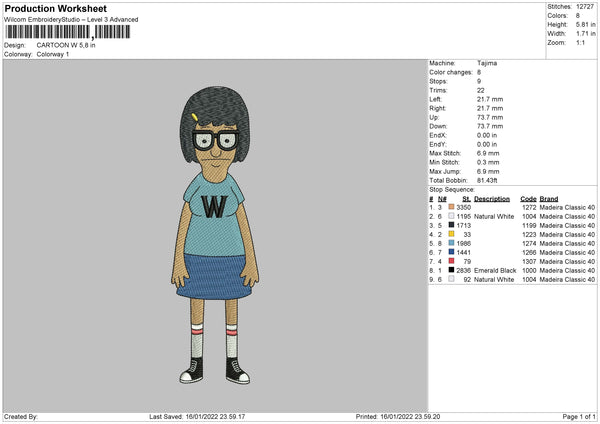Viewport: 600px width, 424px height.
Task: Click the Height value "5.81 in"
Action: (585, 24)
